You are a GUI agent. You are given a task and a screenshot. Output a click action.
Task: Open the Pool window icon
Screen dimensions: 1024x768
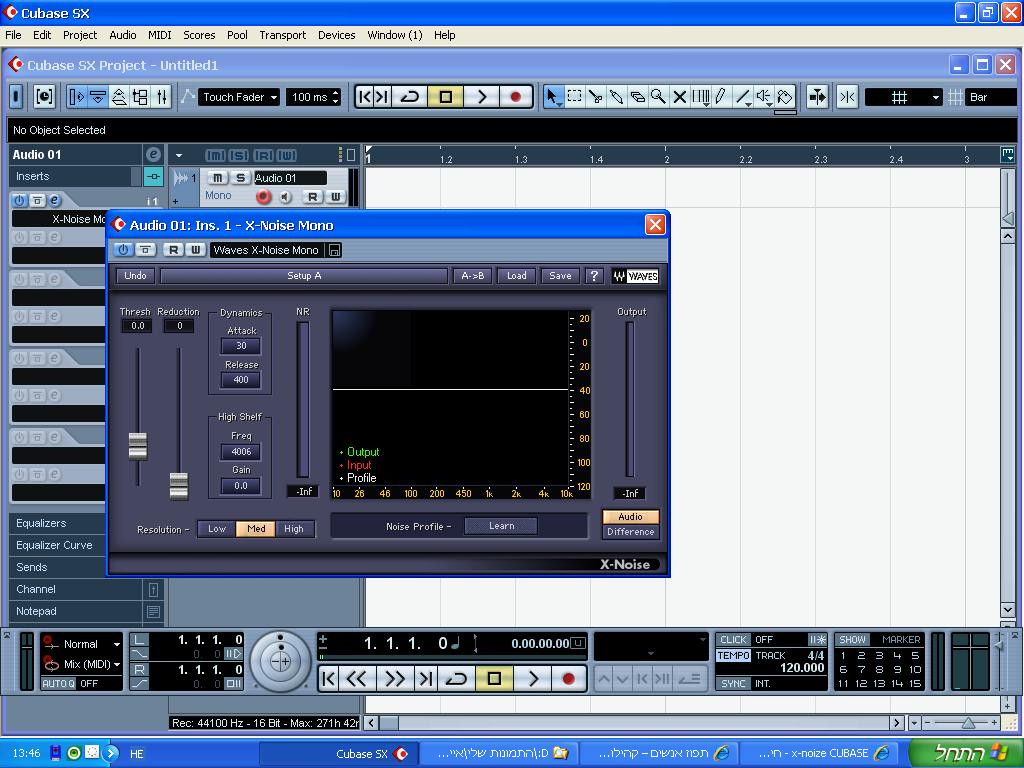point(140,97)
